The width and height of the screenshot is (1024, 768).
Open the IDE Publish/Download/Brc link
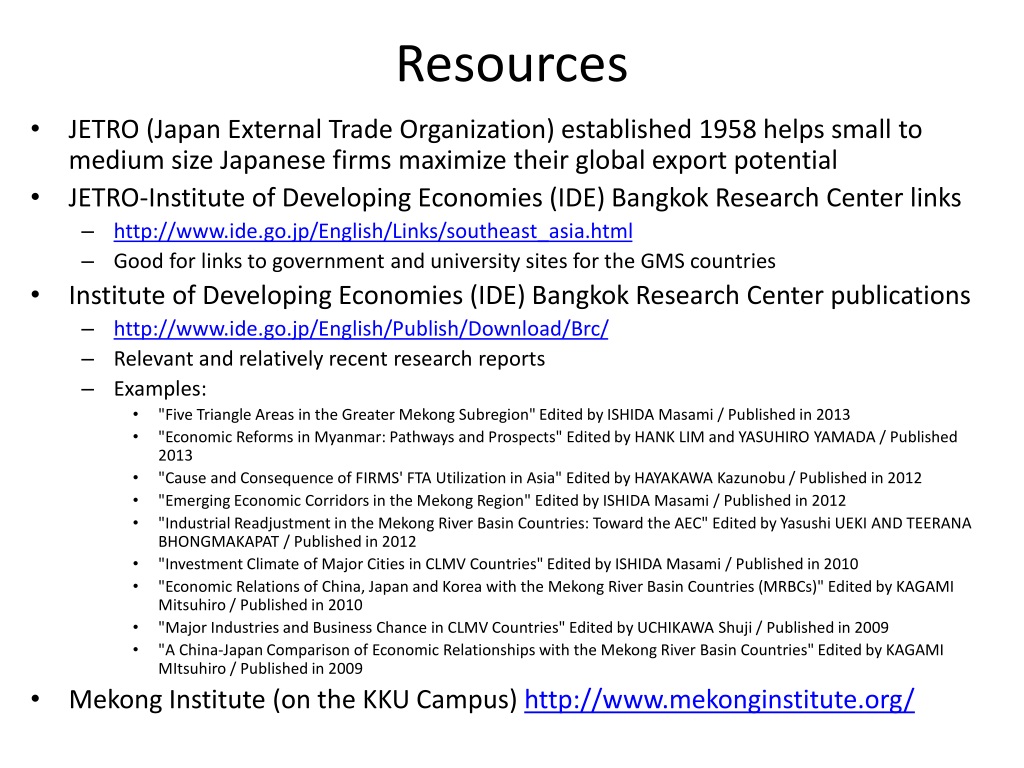point(361,328)
